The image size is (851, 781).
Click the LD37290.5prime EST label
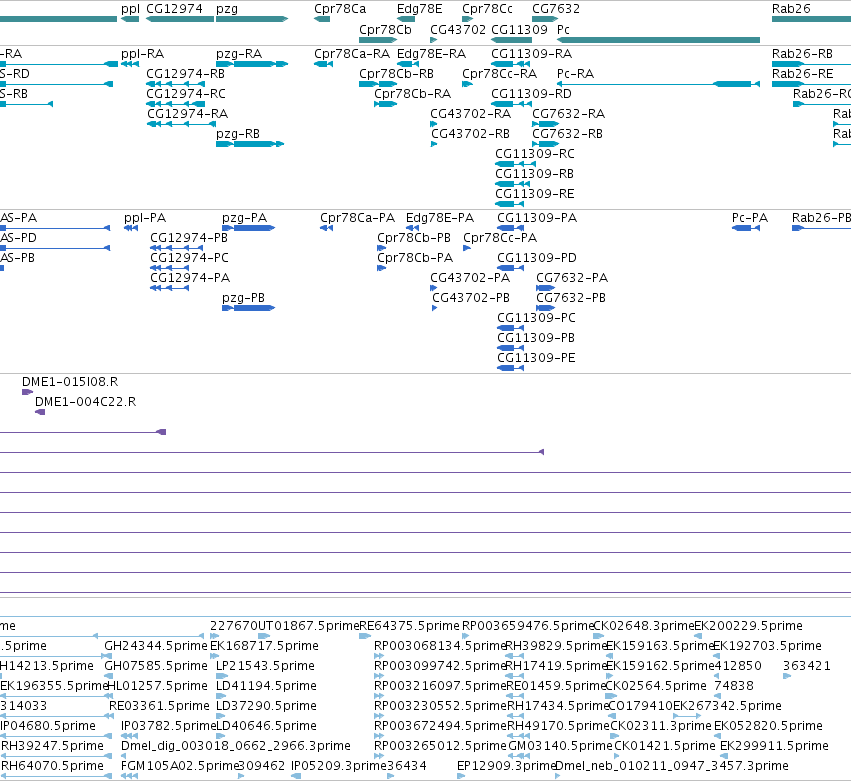tap(266, 706)
